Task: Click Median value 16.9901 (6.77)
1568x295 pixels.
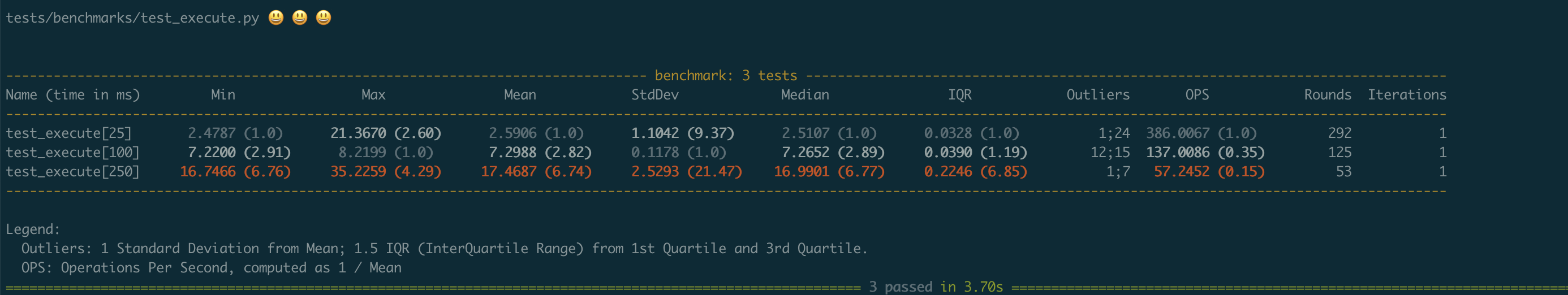Action: pos(829,172)
